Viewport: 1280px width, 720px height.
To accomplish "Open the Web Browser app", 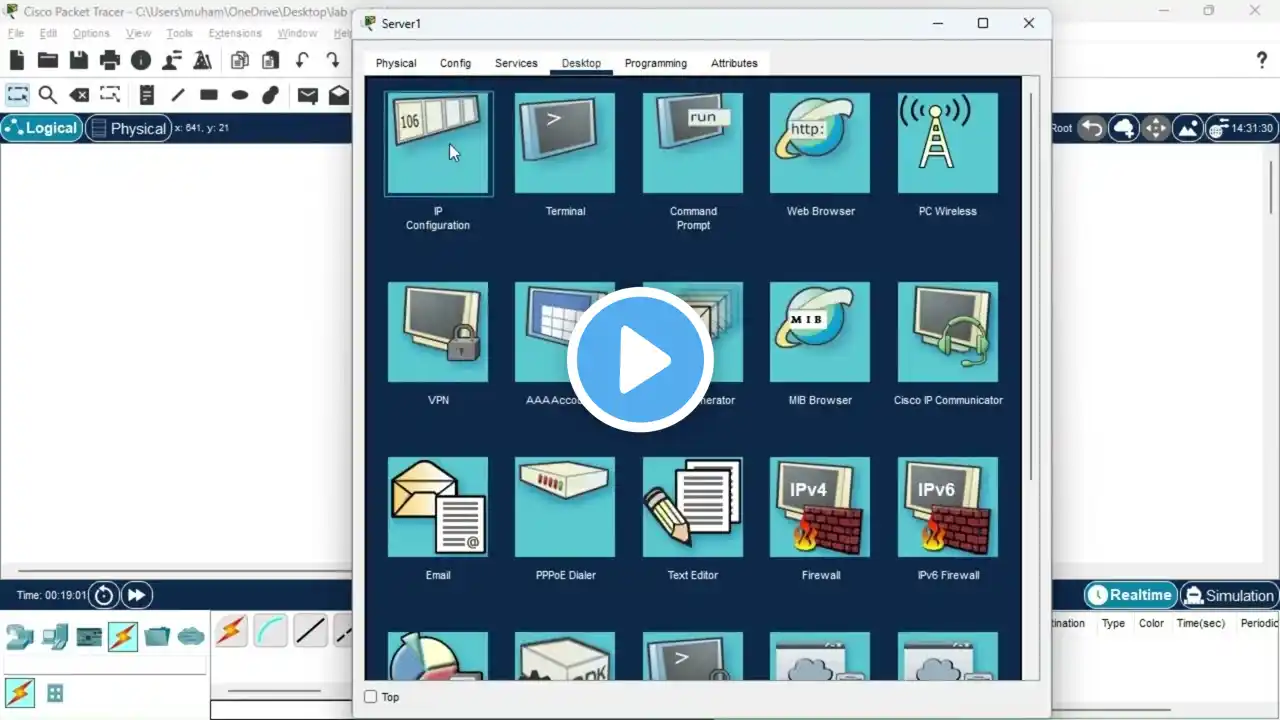I will [x=820, y=143].
